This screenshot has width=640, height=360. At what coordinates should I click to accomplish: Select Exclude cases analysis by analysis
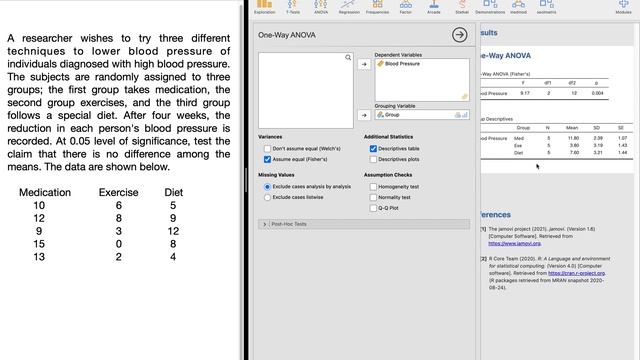[267, 187]
